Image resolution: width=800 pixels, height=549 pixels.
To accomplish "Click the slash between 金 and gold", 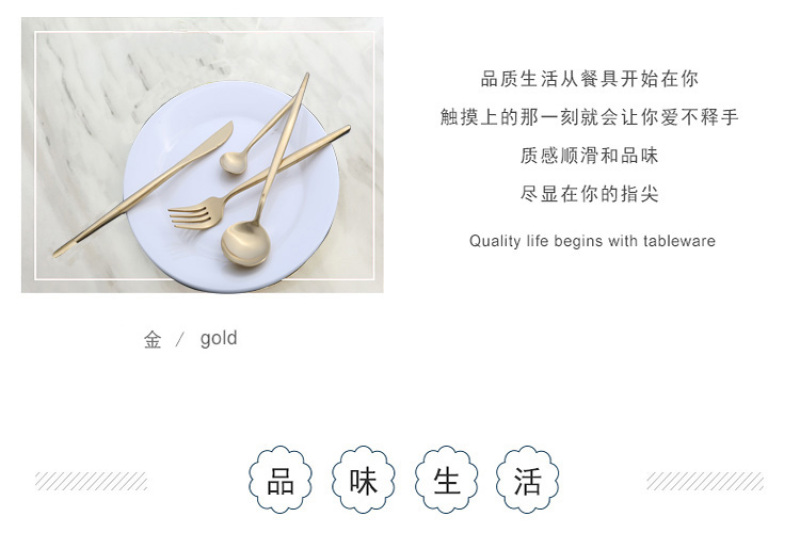I will tap(180, 340).
